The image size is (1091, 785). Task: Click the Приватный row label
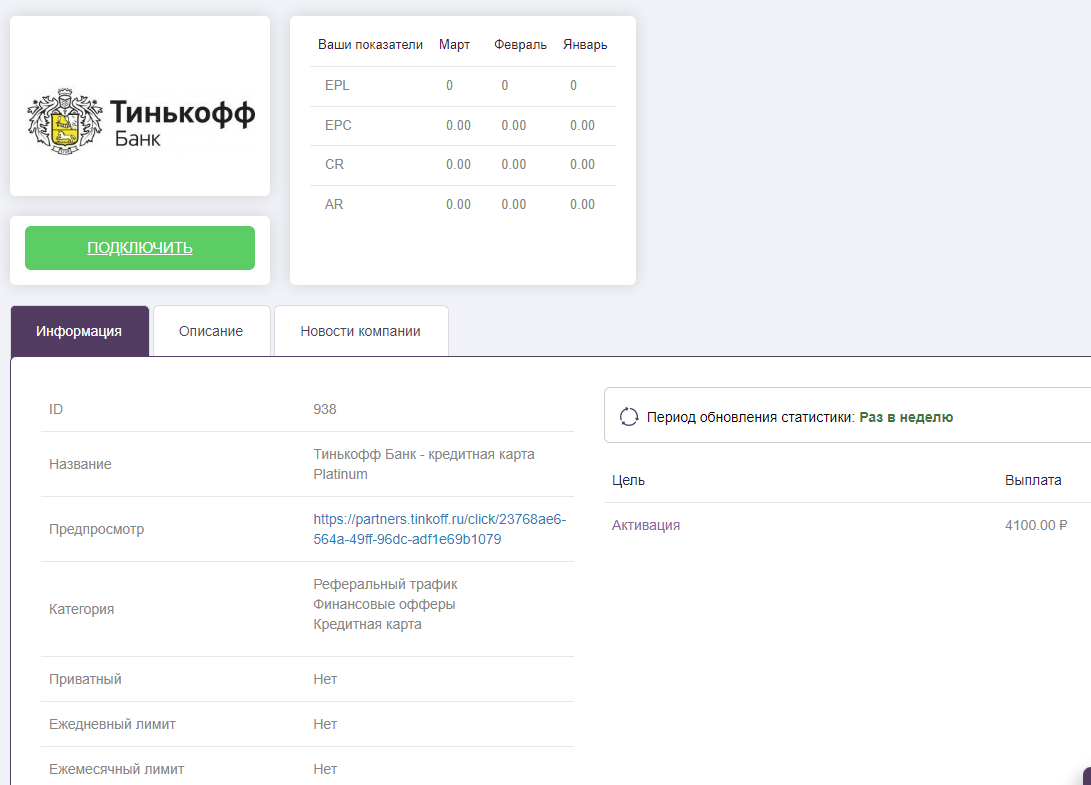pos(85,679)
